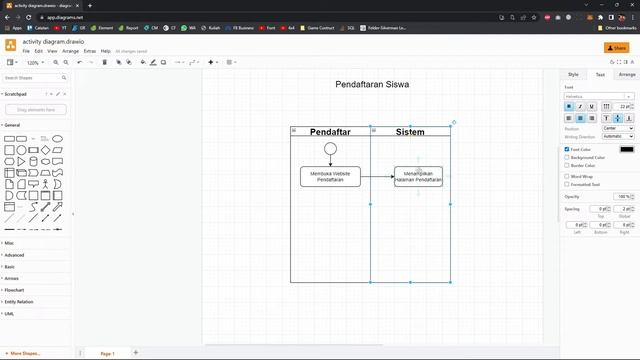Select the Page 1 tab
Viewport: 640px width, 360px height.
(107, 353)
